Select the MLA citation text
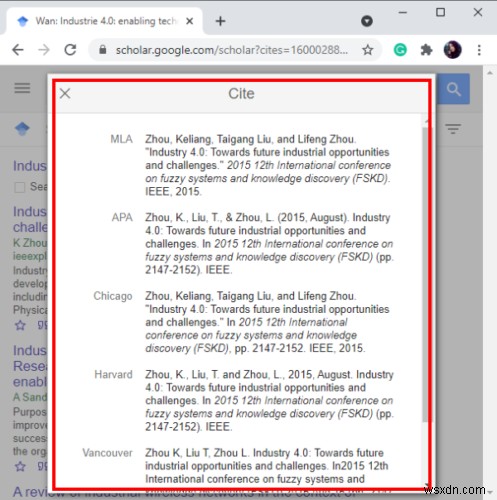 pos(268,165)
